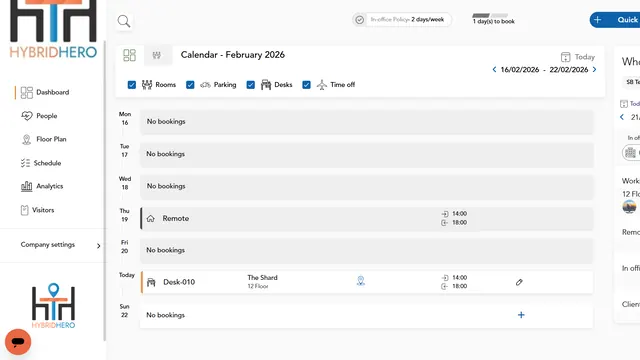Click the Rooms meeting icon
The image size is (640, 360).
pyautogui.click(x=147, y=84)
